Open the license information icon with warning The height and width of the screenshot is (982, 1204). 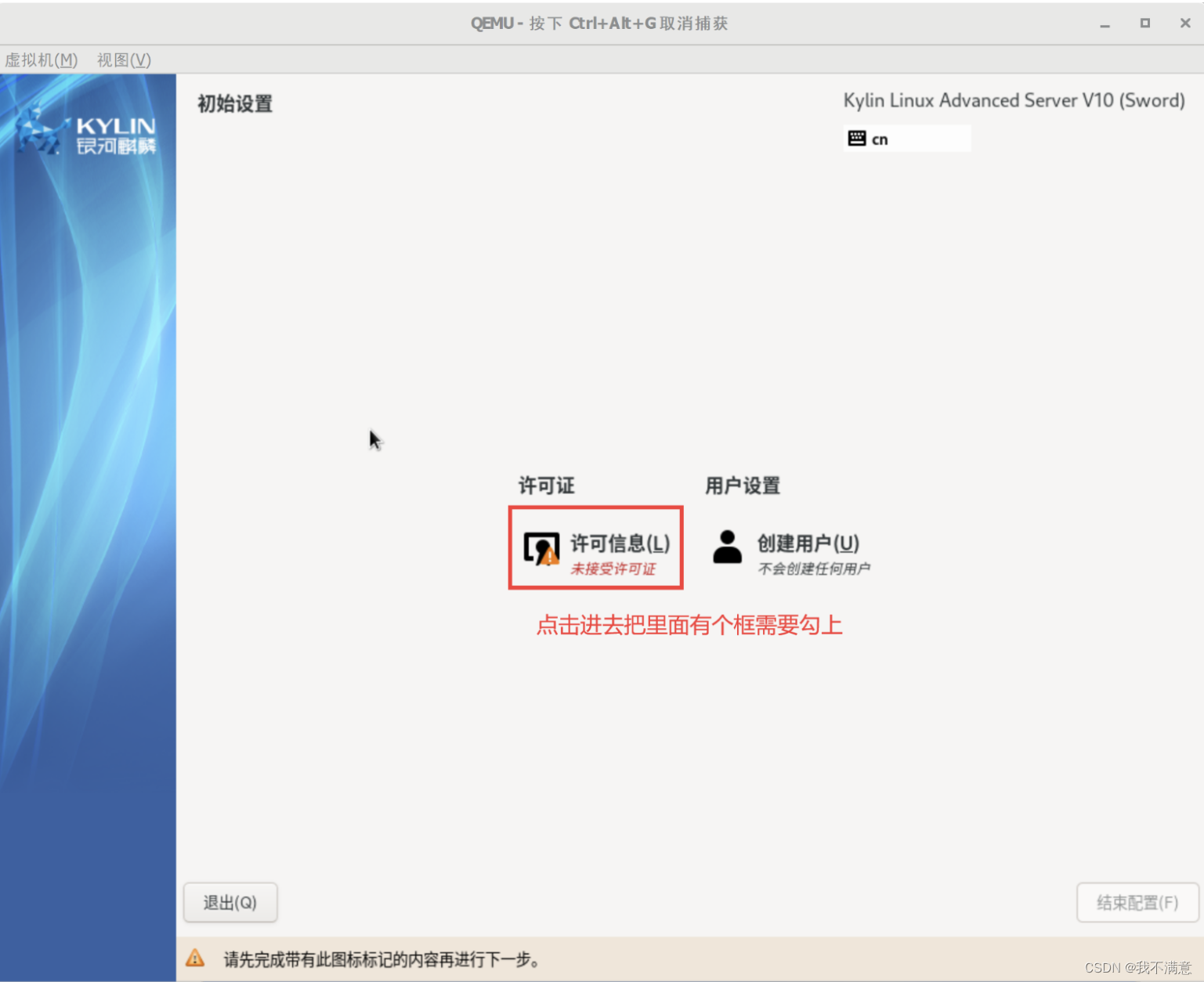pyautogui.click(x=541, y=549)
